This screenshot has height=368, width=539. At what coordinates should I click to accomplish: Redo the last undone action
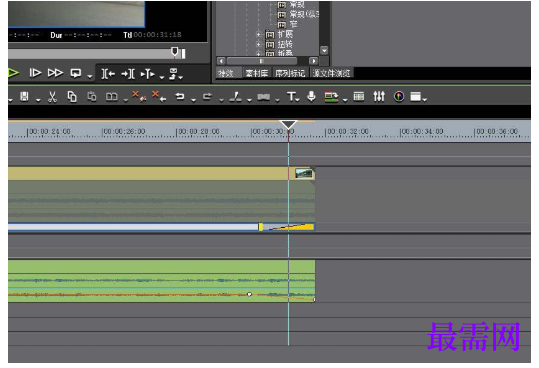(x=207, y=97)
